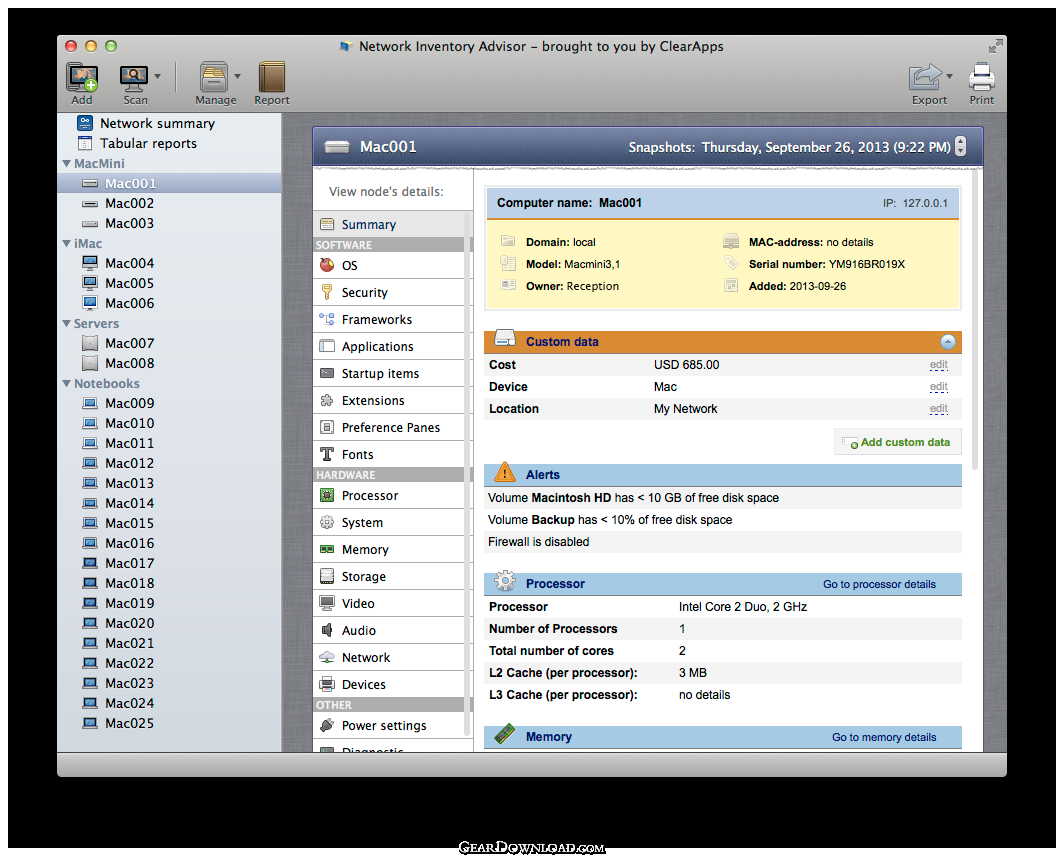The image size is (1064, 856).
Task: Select the Applications details tab
Action: point(389,347)
